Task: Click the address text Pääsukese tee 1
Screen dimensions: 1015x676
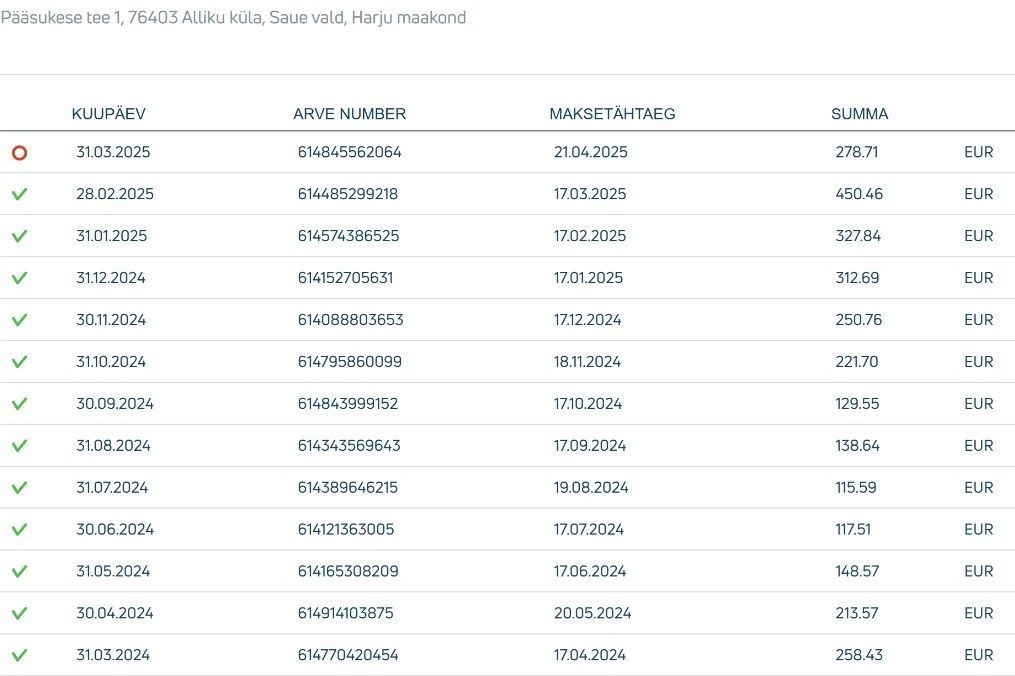Action: point(61,17)
